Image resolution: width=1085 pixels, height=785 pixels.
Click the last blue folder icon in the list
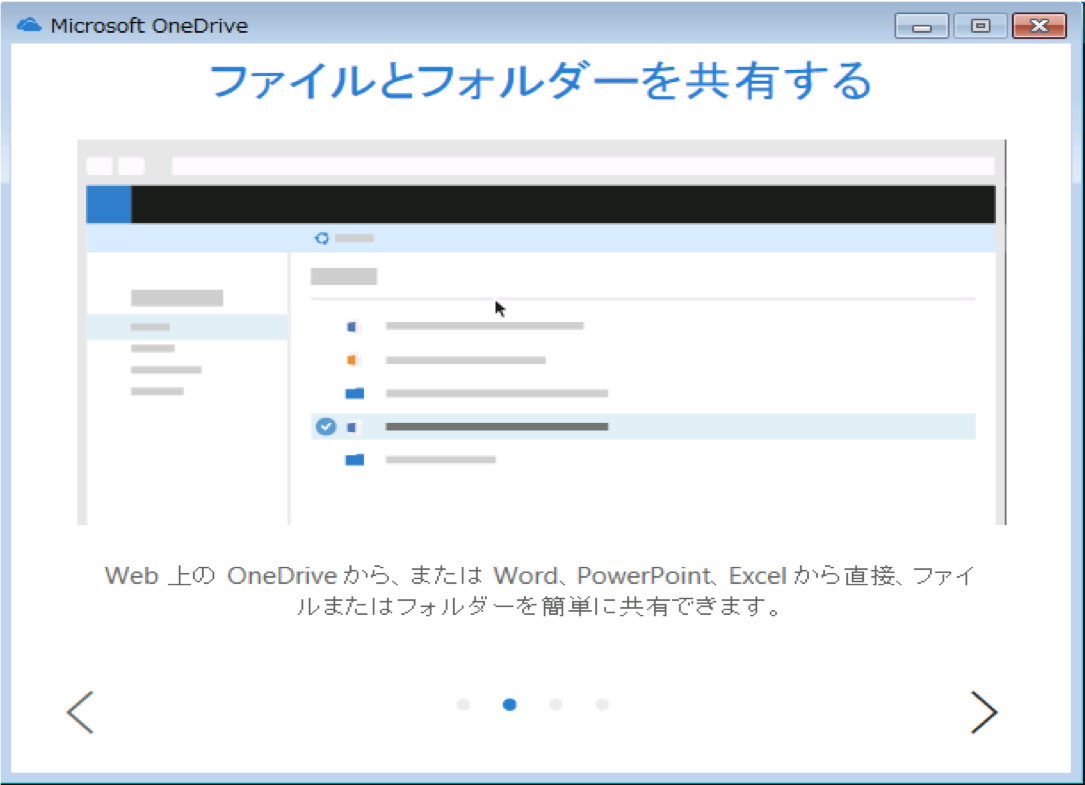354,460
